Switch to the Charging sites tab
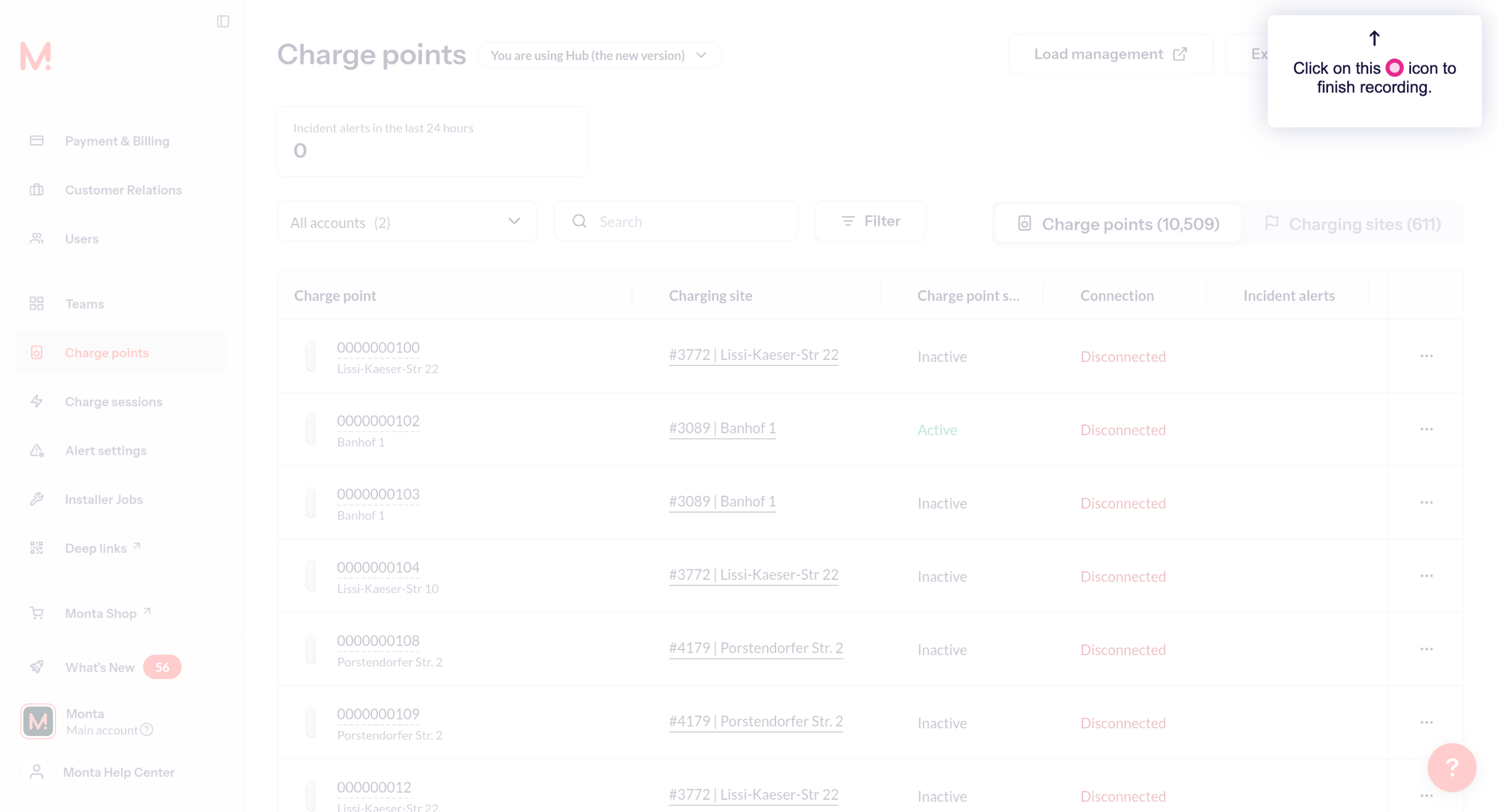The height and width of the screenshot is (812, 1497). pyautogui.click(x=1353, y=224)
